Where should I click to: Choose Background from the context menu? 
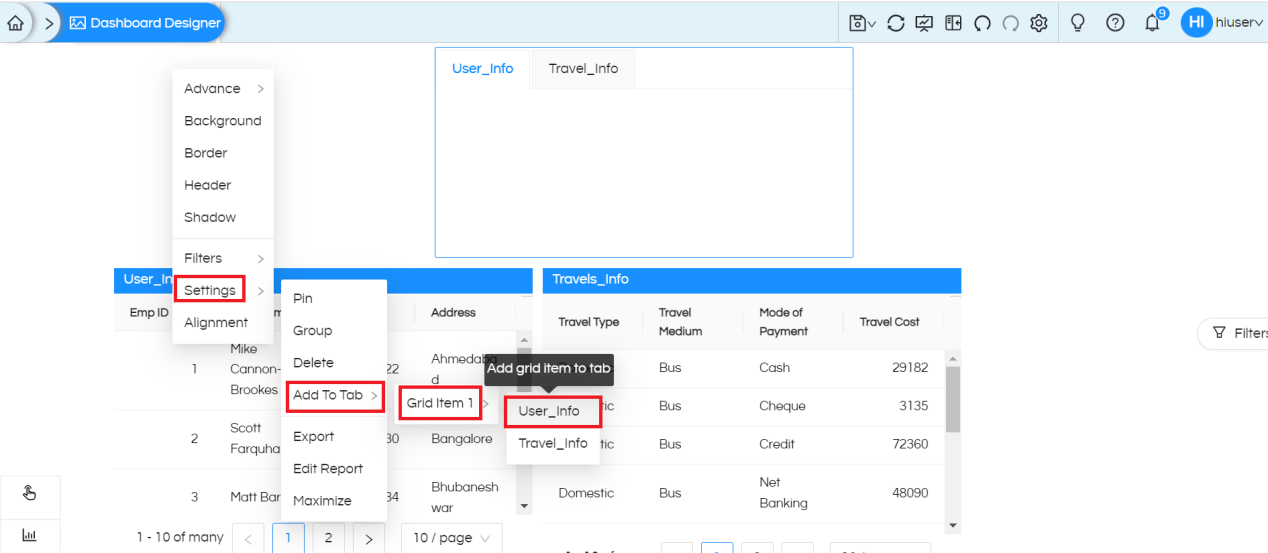(223, 121)
